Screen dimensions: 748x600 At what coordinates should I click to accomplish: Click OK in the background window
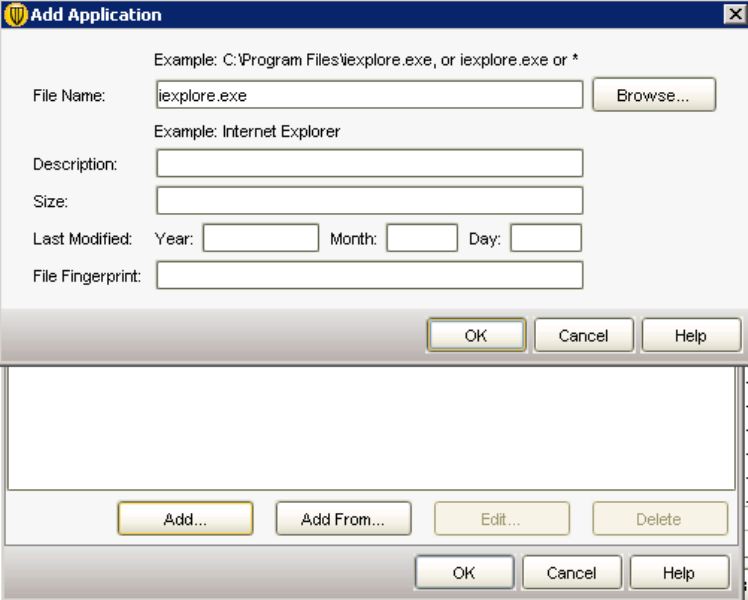pos(465,572)
